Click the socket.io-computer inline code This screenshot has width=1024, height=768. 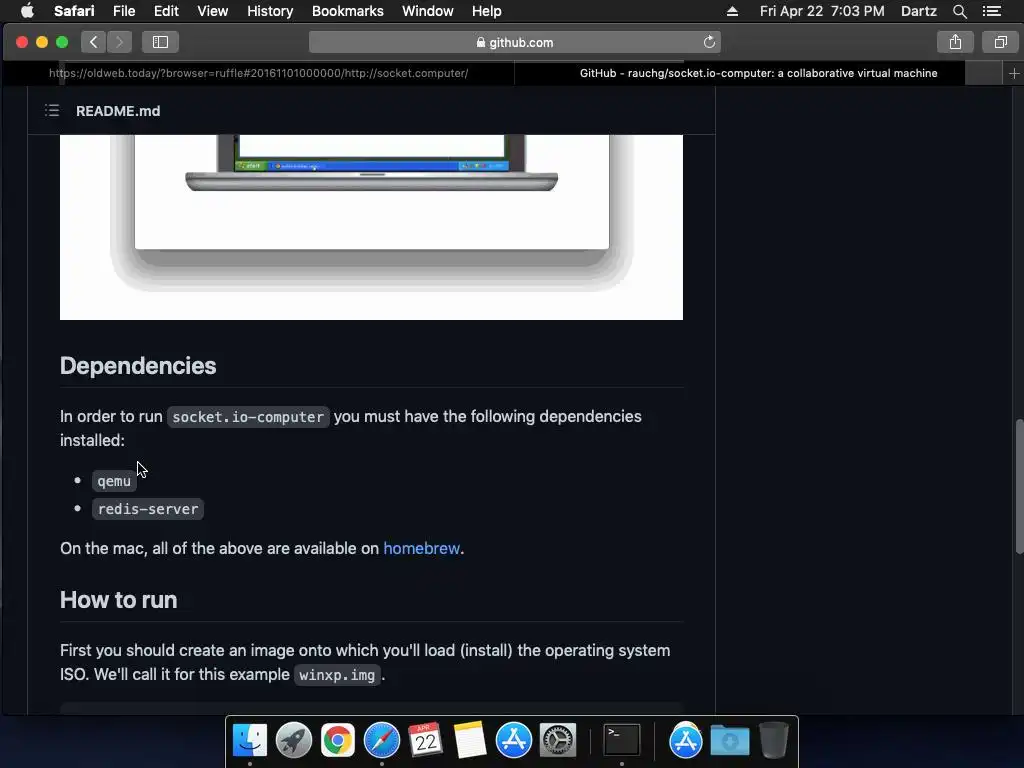click(x=248, y=417)
